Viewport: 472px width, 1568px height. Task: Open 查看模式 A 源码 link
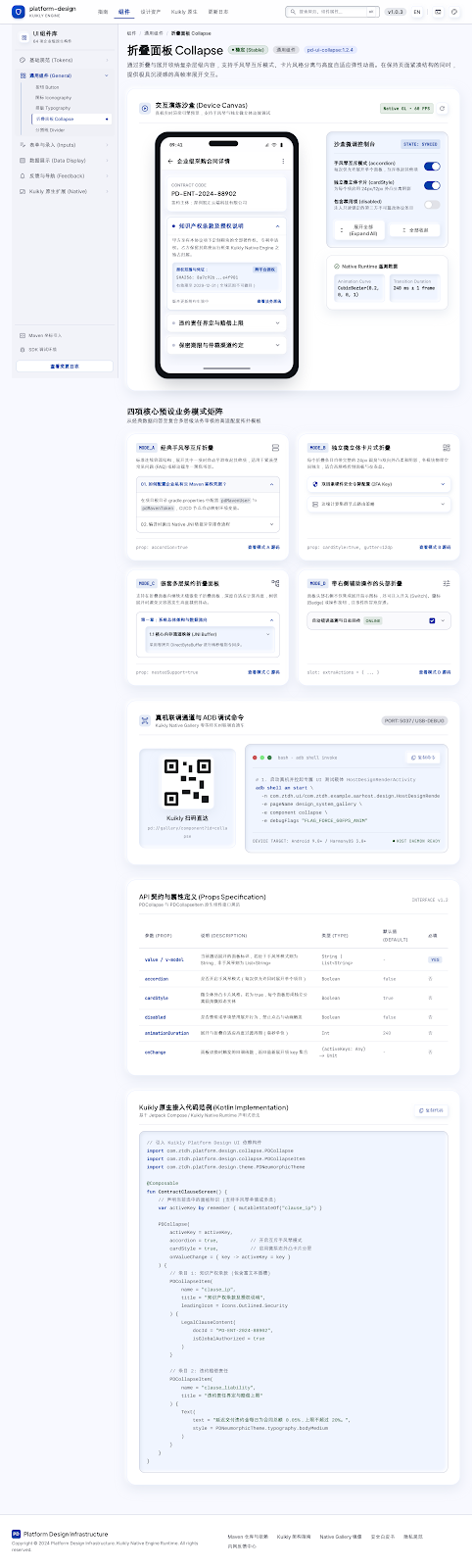pyautogui.click(x=263, y=547)
